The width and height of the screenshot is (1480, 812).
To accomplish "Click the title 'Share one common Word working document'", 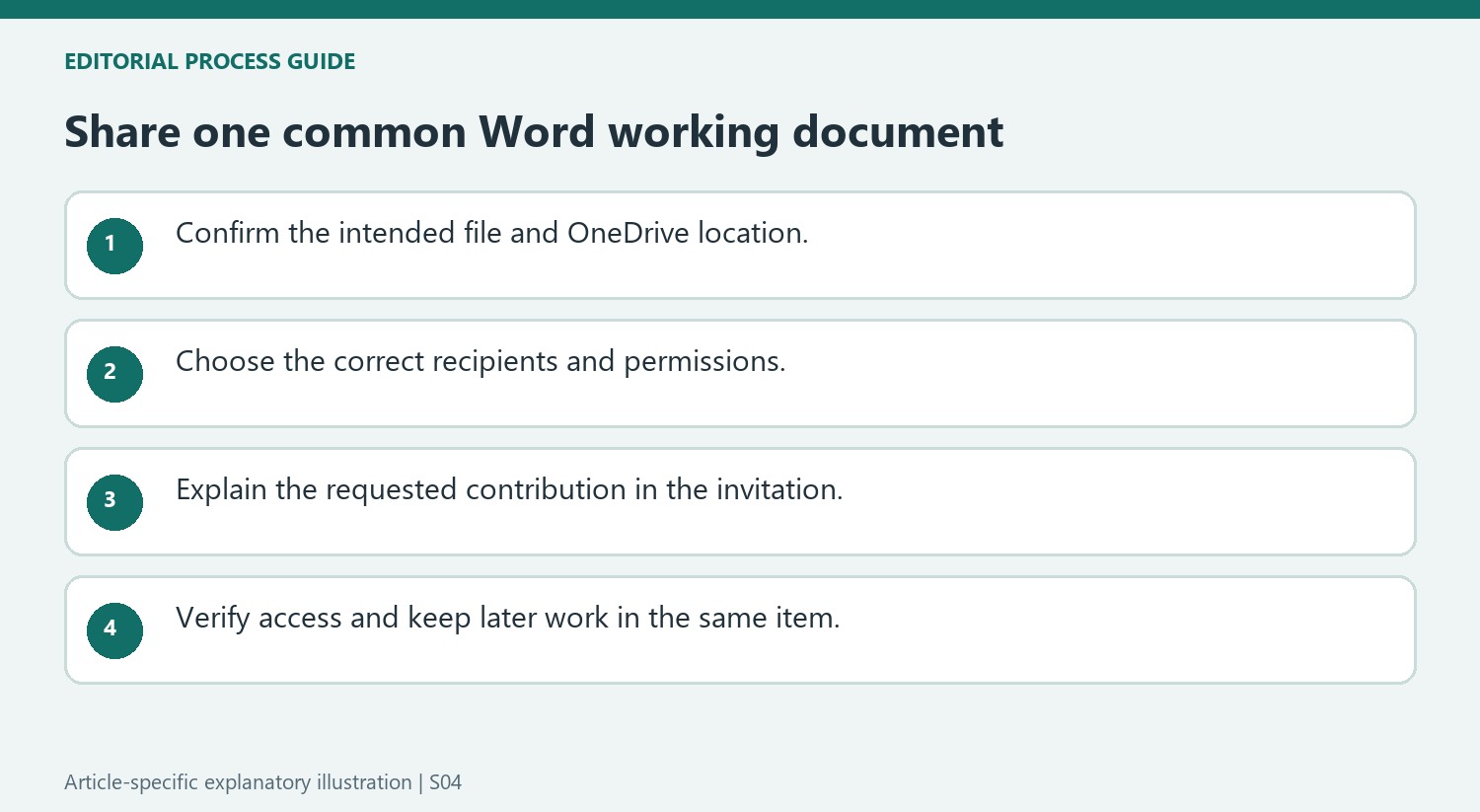I will 534,132.
